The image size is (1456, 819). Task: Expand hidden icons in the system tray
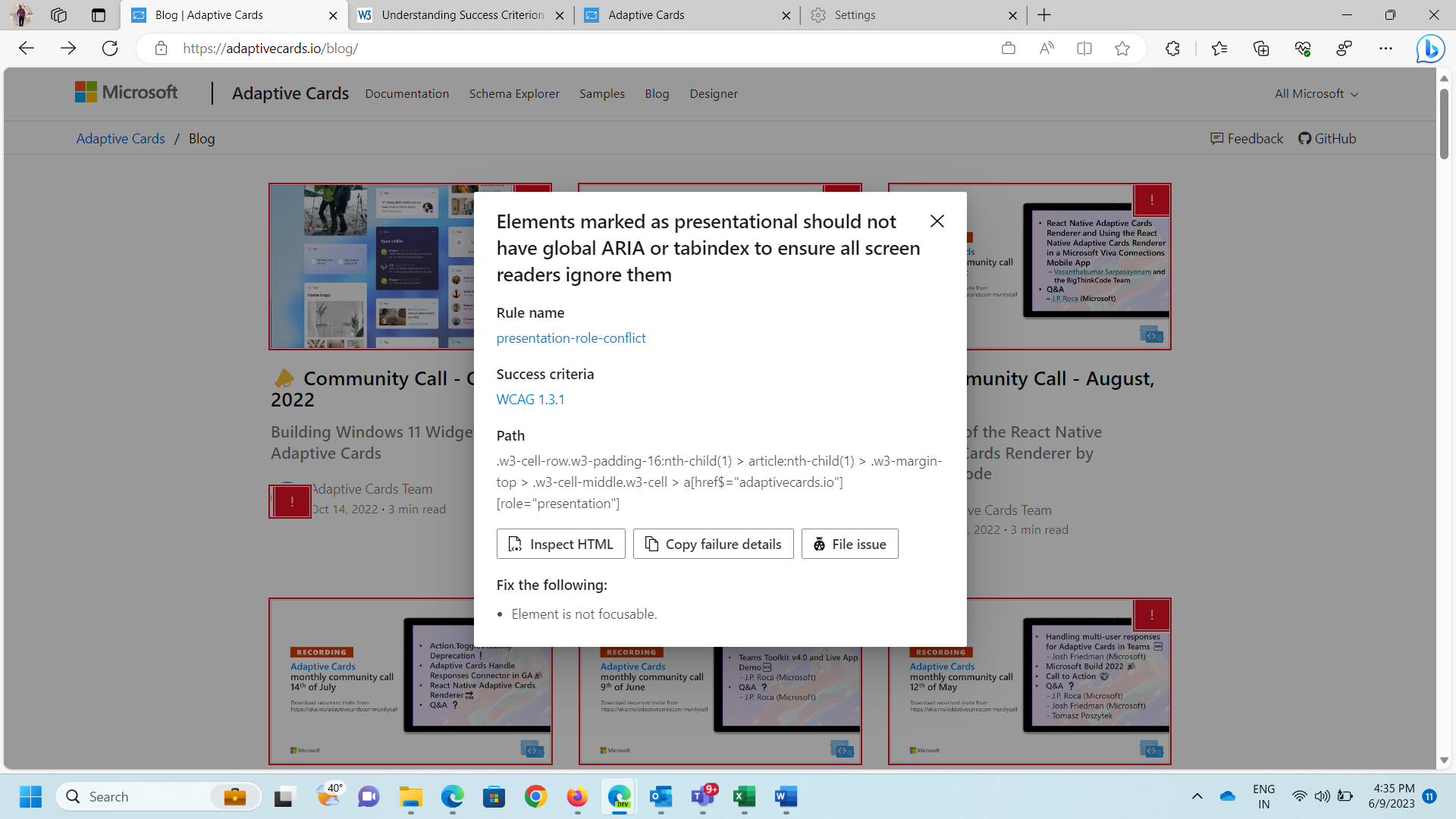click(x=1198, y=796)
